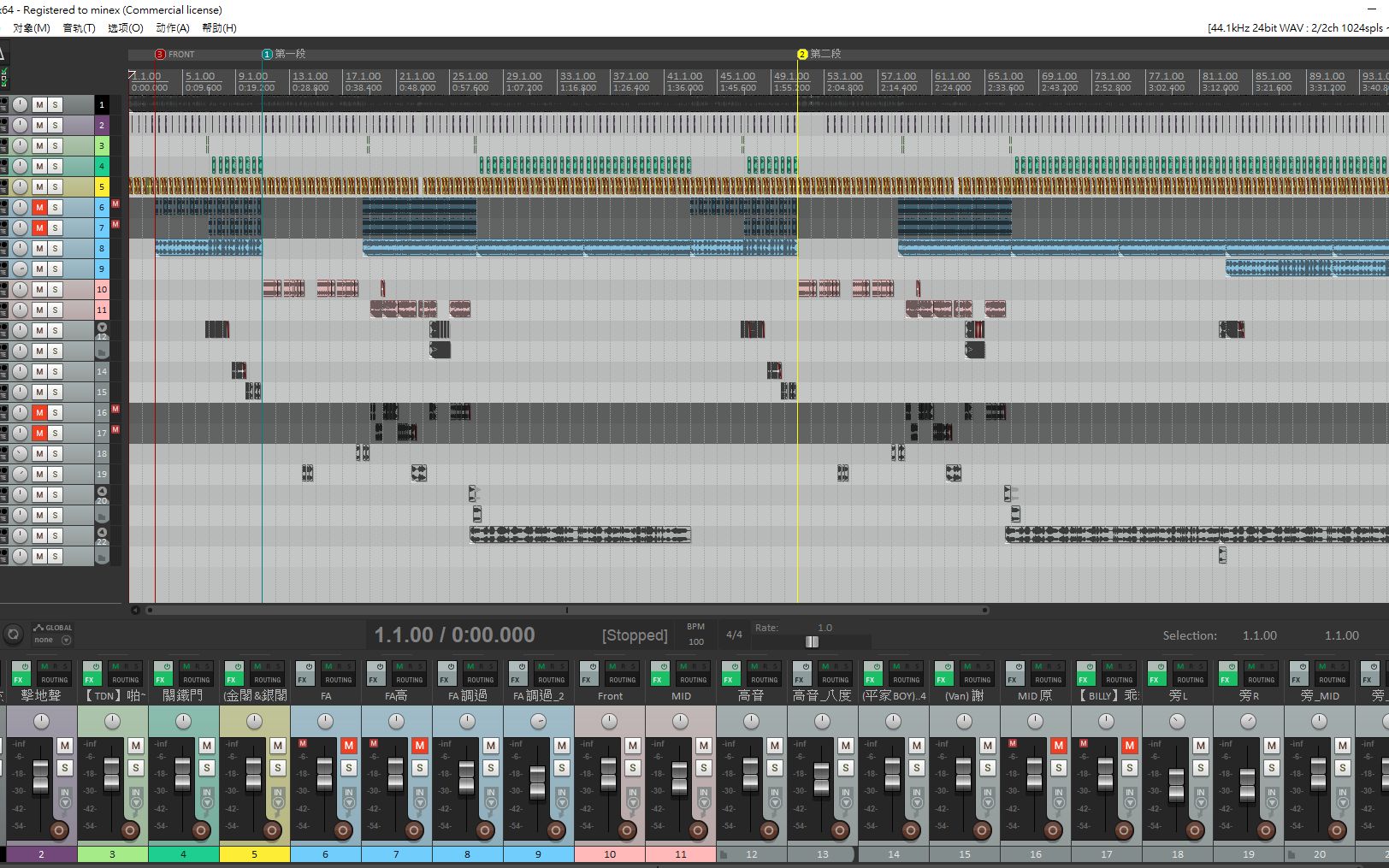Open the 音轨(T) menu
Viewport: 1389px width, 868px height.
[80, 28]
